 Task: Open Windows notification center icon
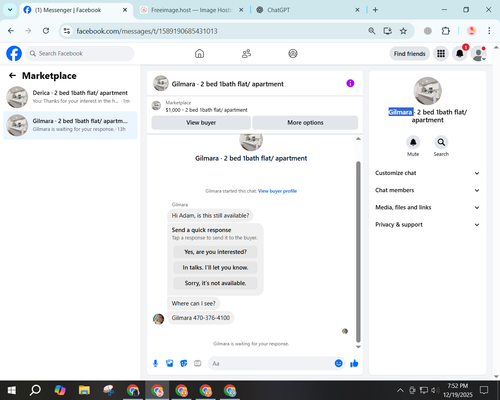coord(484,390)
